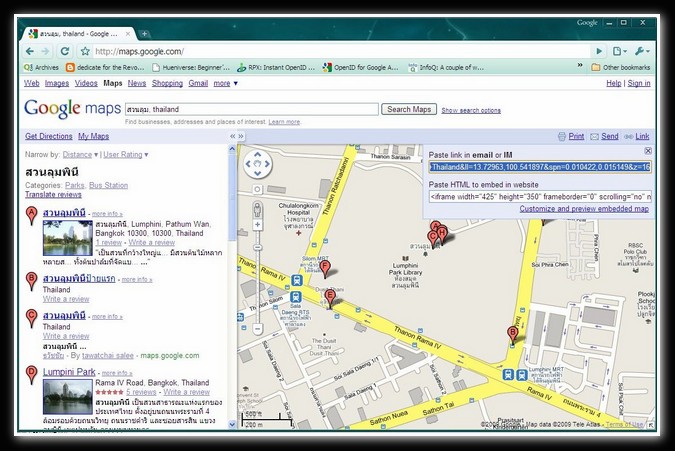Image resolution: width=675 pixels, height=451 pixels.
Task: Open the Hueniverse Beginner's bookmark
Action: tap(191, 68)
